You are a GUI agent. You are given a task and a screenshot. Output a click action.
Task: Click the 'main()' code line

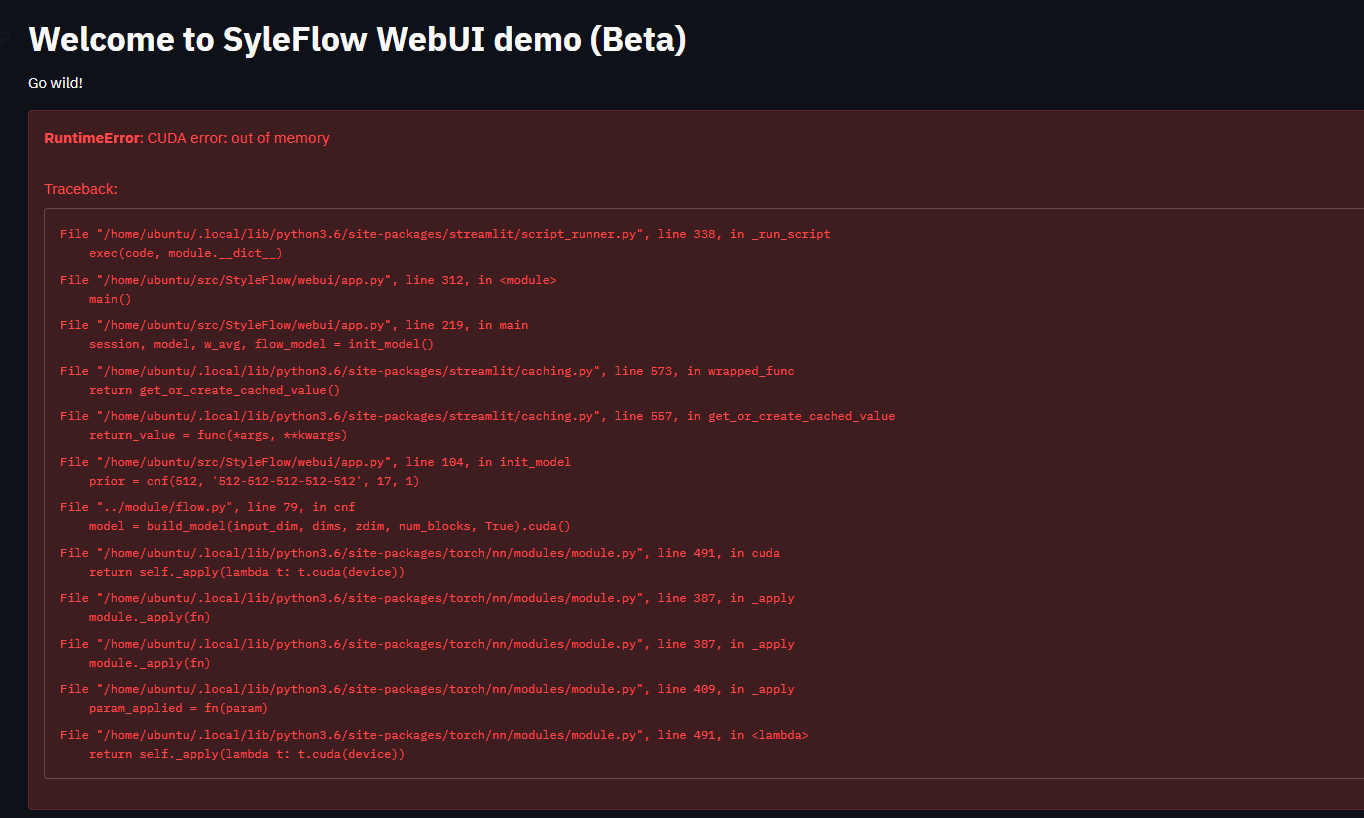point(110,299)
